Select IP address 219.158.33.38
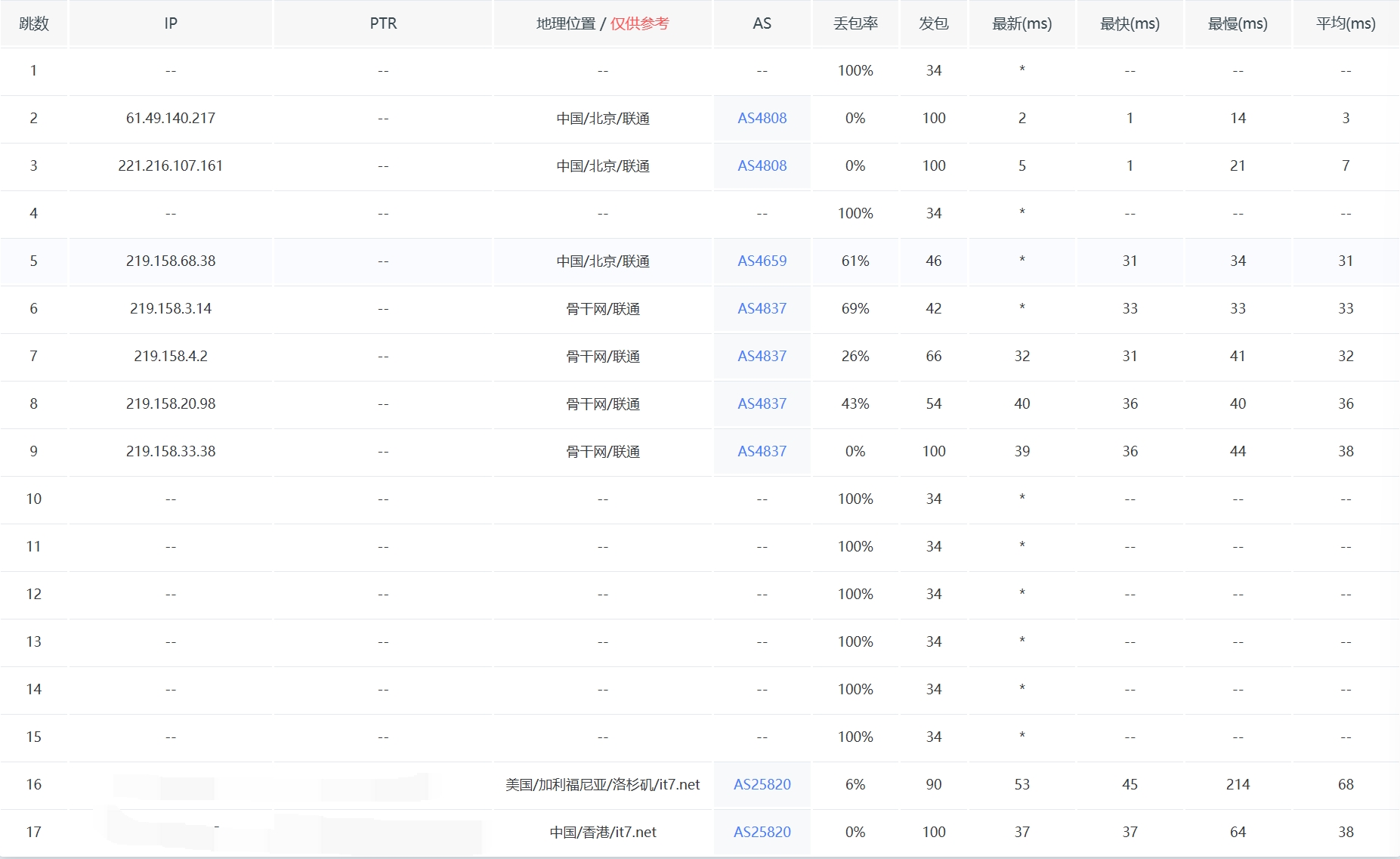Image resolution: width=1400 pixels, height=859 pixels. [x=171, y=451]
